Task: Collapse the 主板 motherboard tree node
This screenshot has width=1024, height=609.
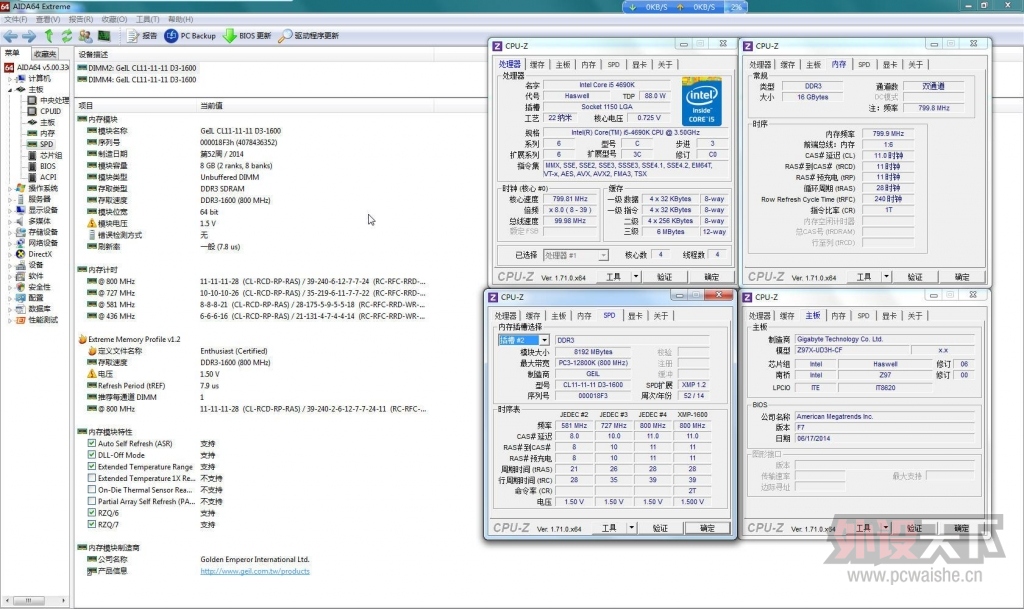Action: tap(10, 89)
